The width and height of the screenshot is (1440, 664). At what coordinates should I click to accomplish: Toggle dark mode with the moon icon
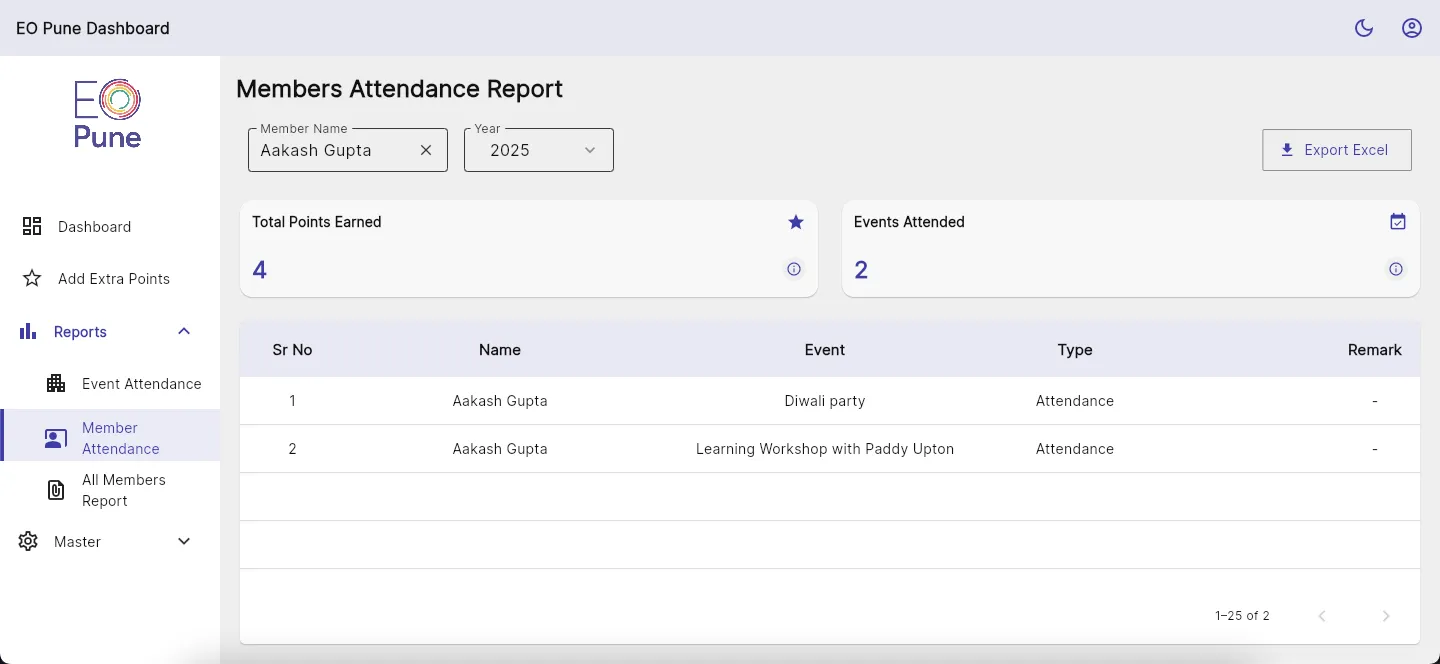click(x=1363, y=28)
